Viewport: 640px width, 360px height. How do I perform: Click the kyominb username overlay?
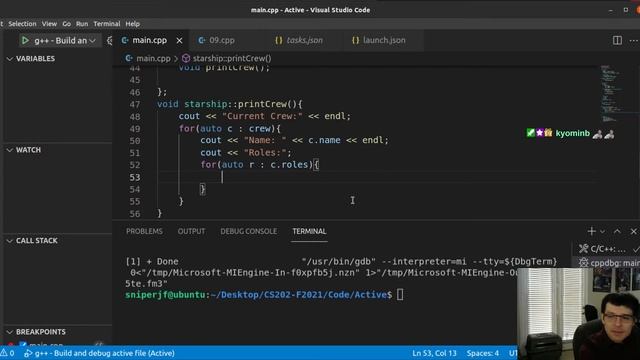(x=573, y=133)
